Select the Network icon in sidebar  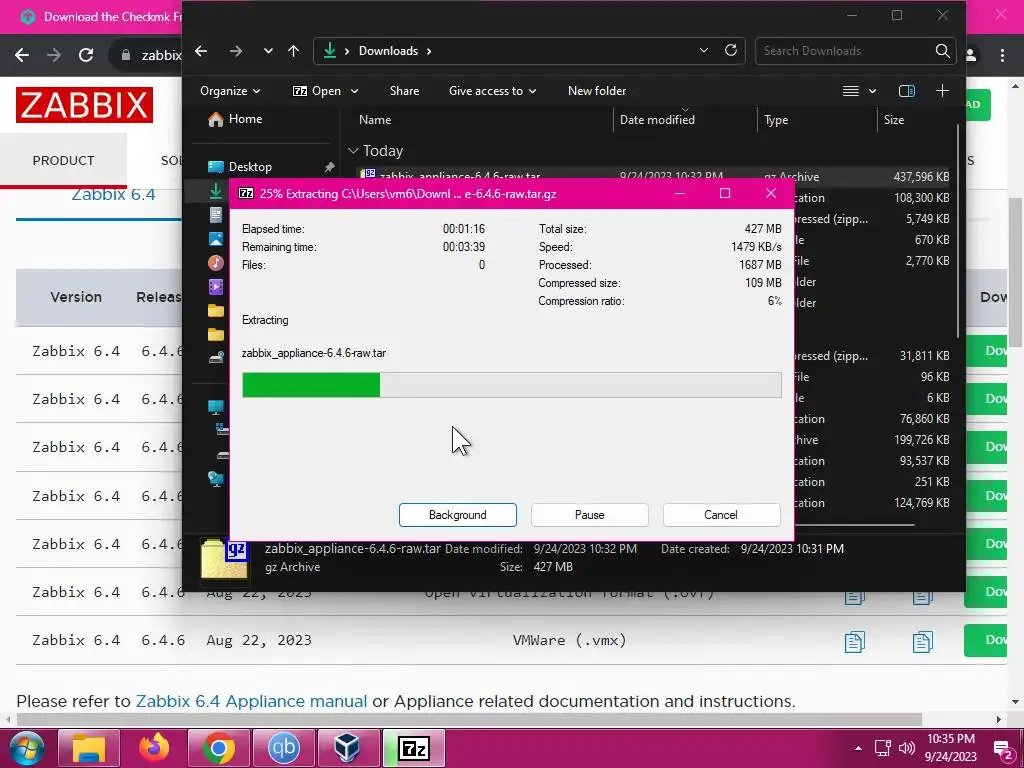click(x=216, y=479)
